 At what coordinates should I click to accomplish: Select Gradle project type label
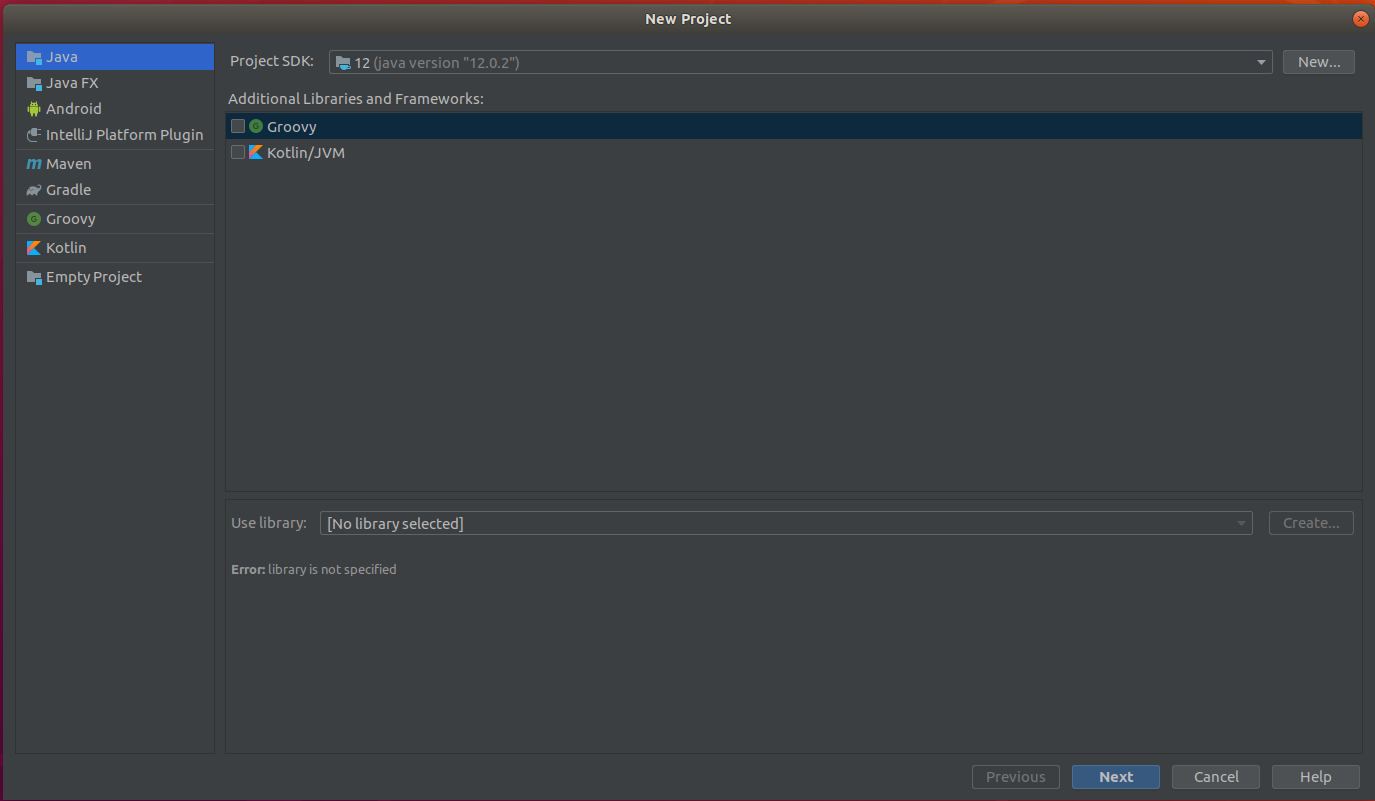68,190
